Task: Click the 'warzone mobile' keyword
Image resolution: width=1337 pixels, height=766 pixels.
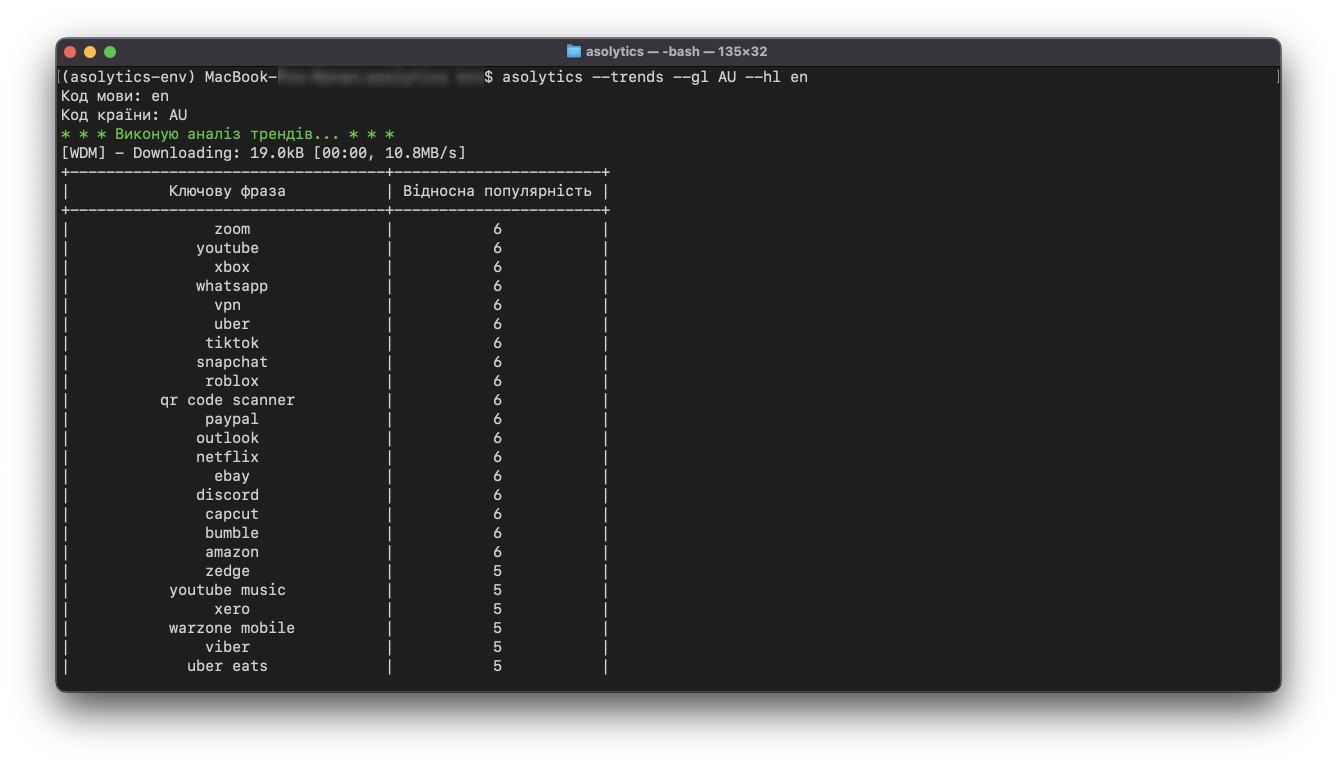Action: click(232, 628)
